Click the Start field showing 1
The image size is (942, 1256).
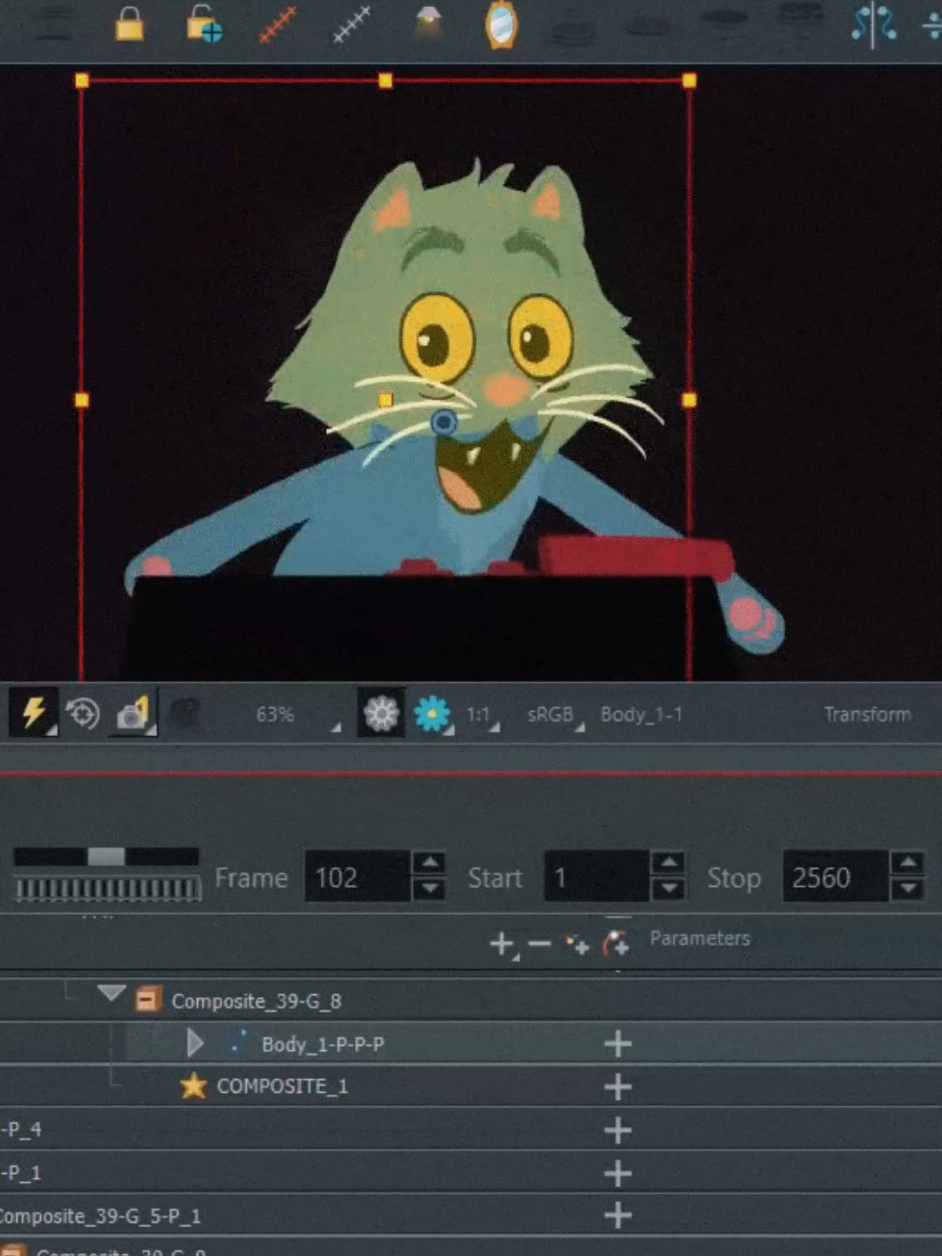click(596, 877)
